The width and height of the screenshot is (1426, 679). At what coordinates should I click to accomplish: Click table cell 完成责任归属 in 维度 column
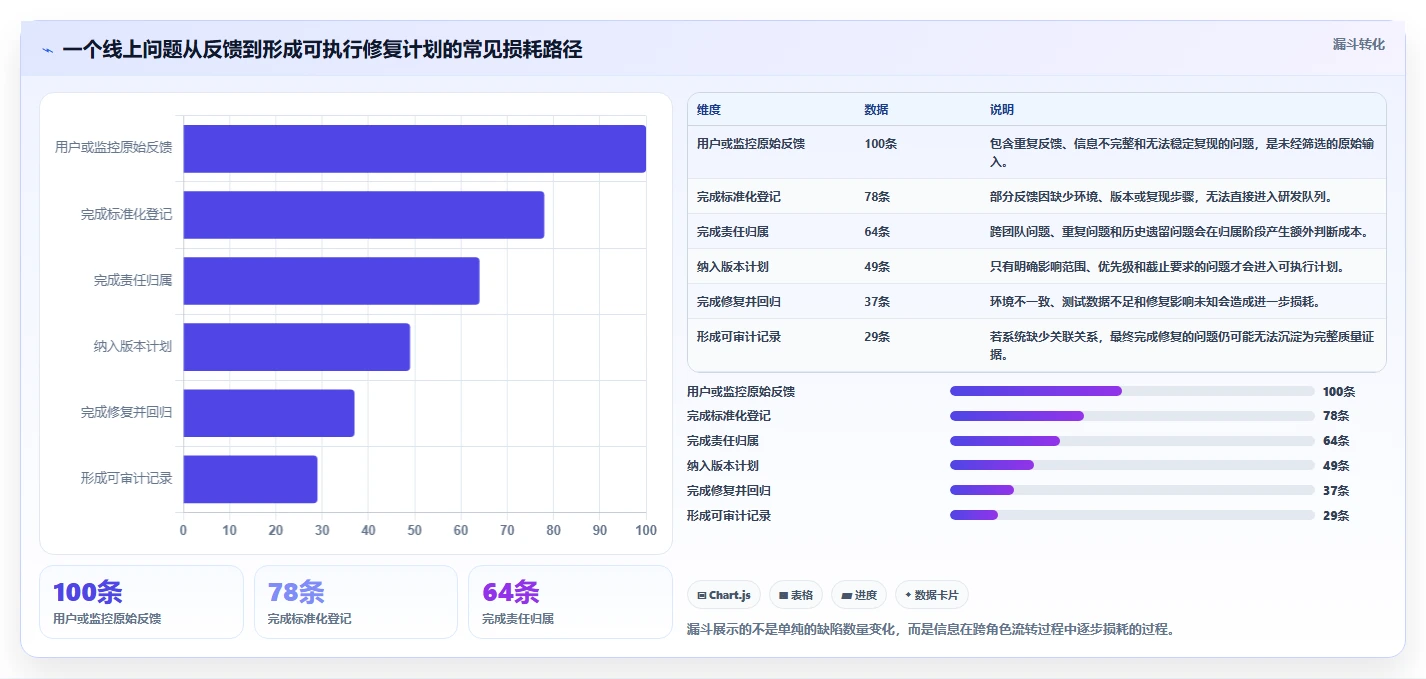[x=733, y=232]
